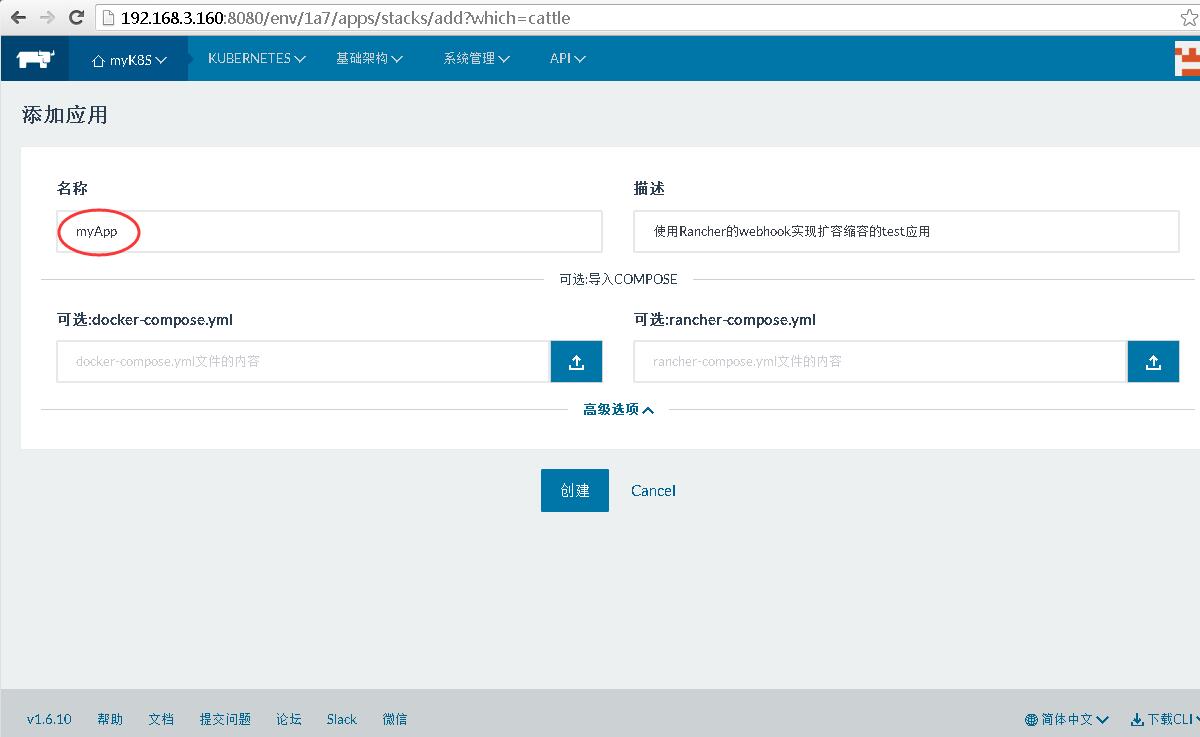The width and height of the screenshot is (1200, 737).
Task: Click the 名称 field label
Action: tap(72, 188)
